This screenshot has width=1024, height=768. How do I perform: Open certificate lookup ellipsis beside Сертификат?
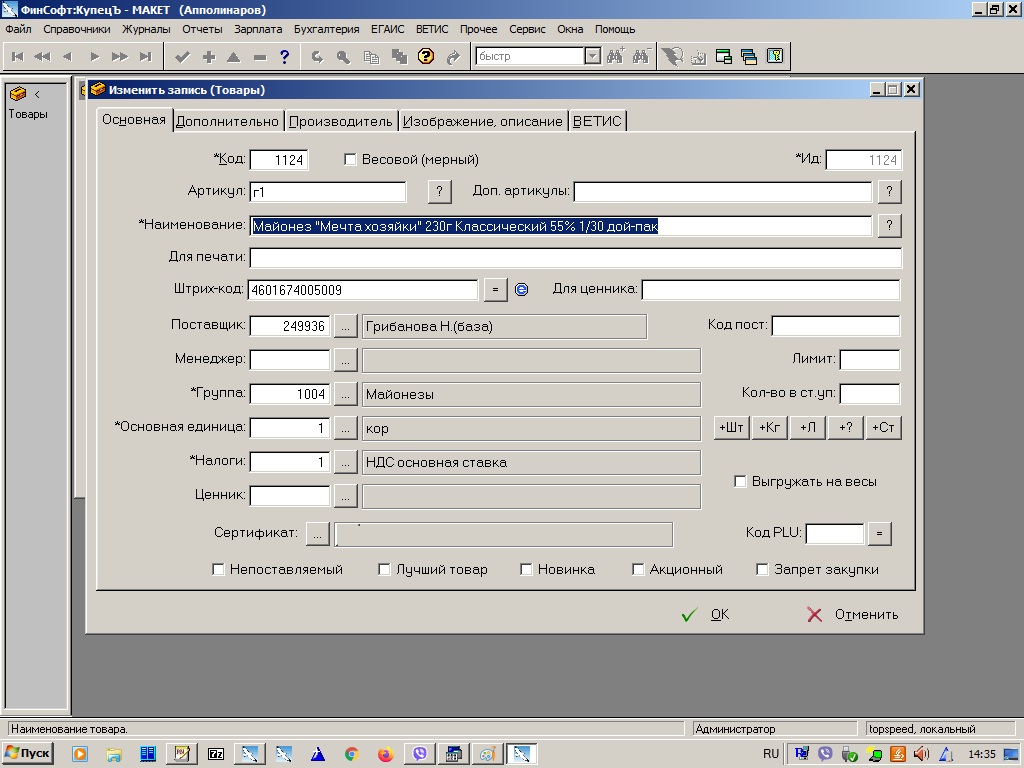pyautogui.click(x=317, y=534)
